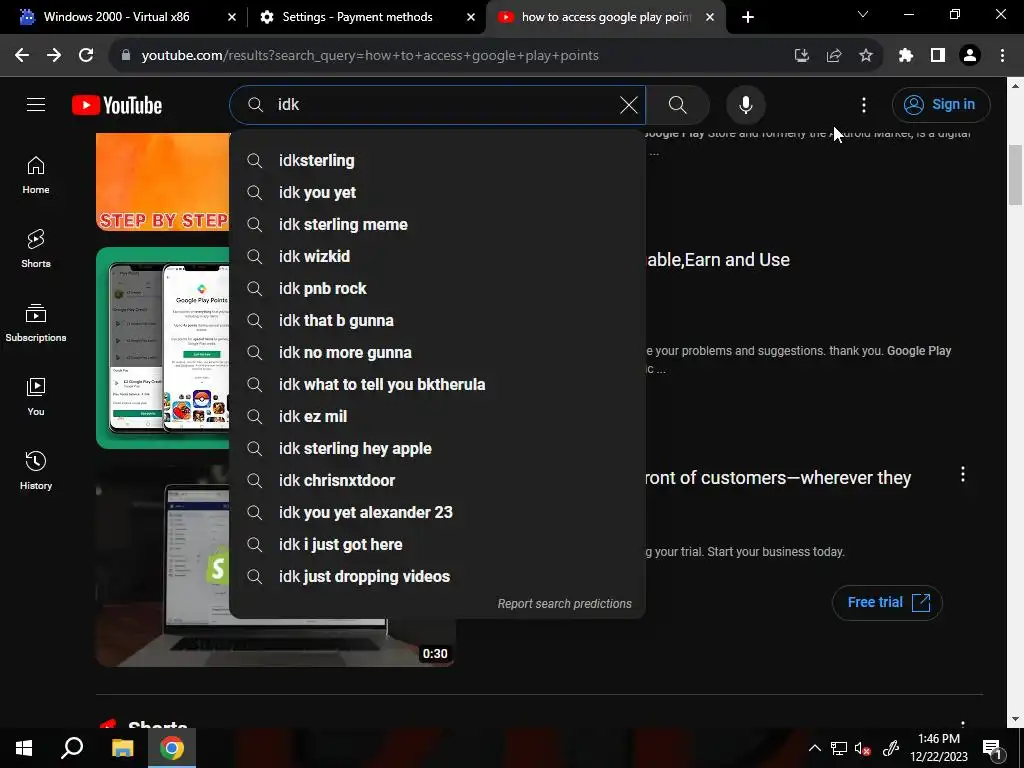Click the lock site-info icon
Screen dimensions: 1024x768
click(x=126, y=55)
